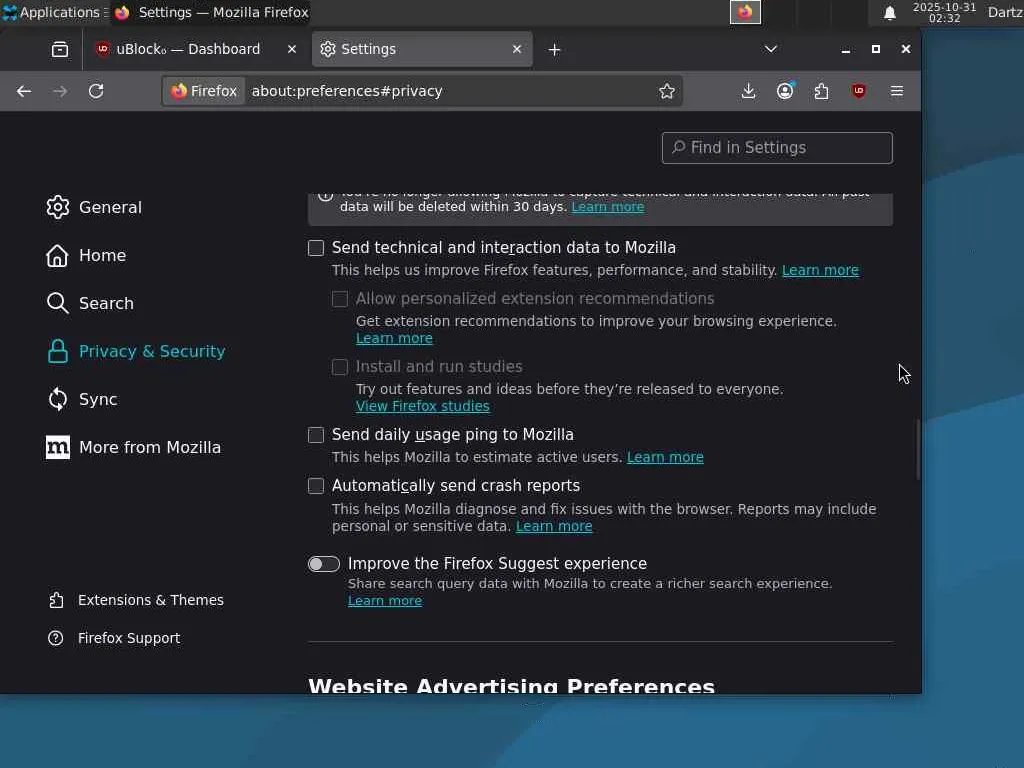Open Learn more for technical and interaction data
Image resolution: width=1024 pixels, height=768 pixels.
(x=820, y=270)
